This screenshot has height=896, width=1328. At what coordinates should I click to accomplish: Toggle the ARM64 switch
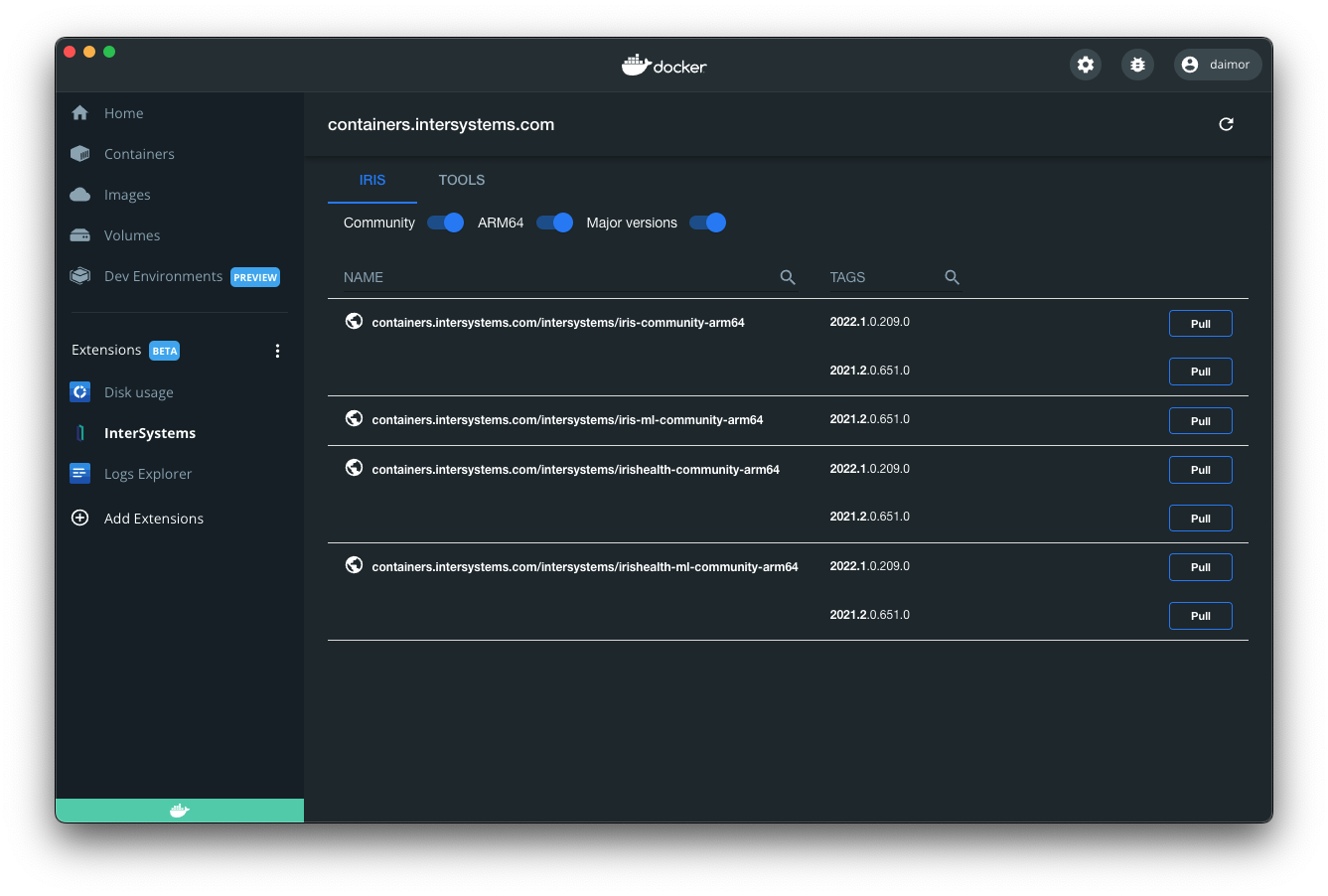coord(555,223)
